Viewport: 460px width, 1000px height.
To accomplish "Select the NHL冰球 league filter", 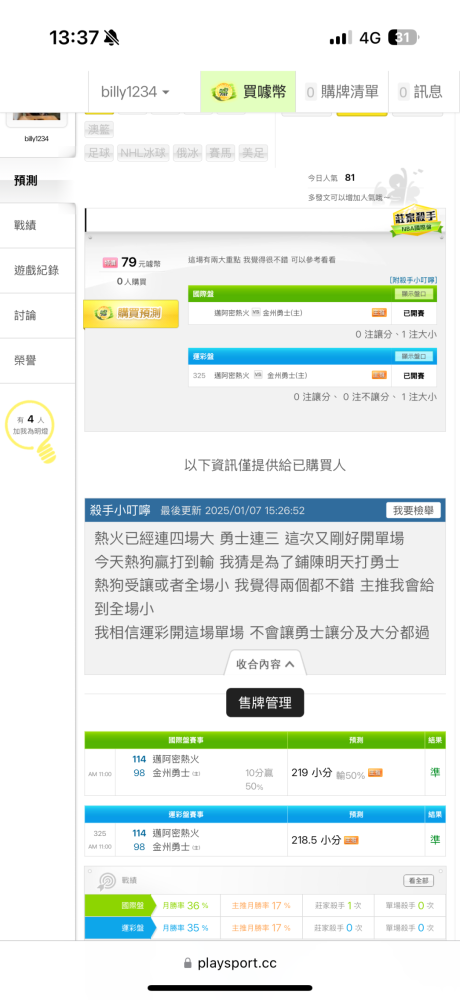I will coord(143,153).
